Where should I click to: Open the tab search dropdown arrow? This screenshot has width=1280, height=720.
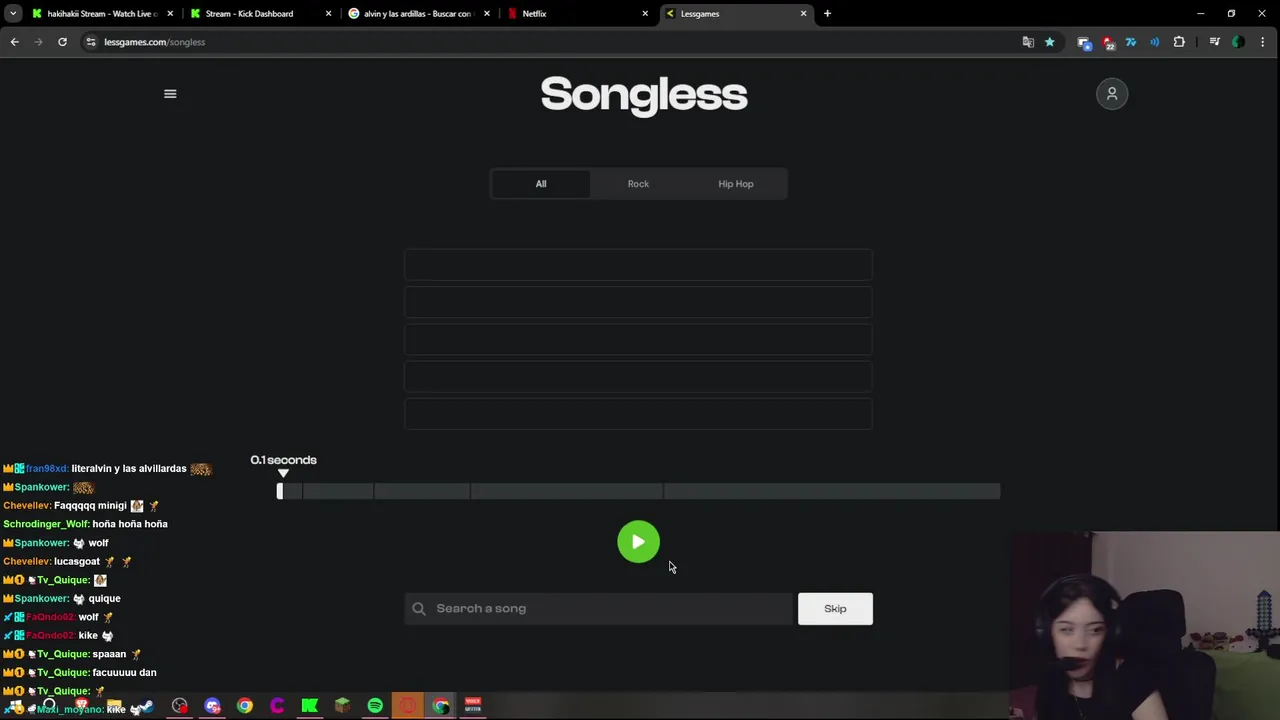tap(13, 14)
